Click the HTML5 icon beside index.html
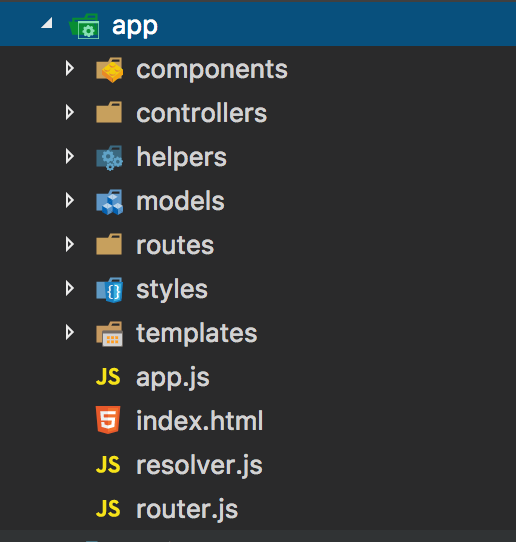The image size is (516, 542). point(108,420)
